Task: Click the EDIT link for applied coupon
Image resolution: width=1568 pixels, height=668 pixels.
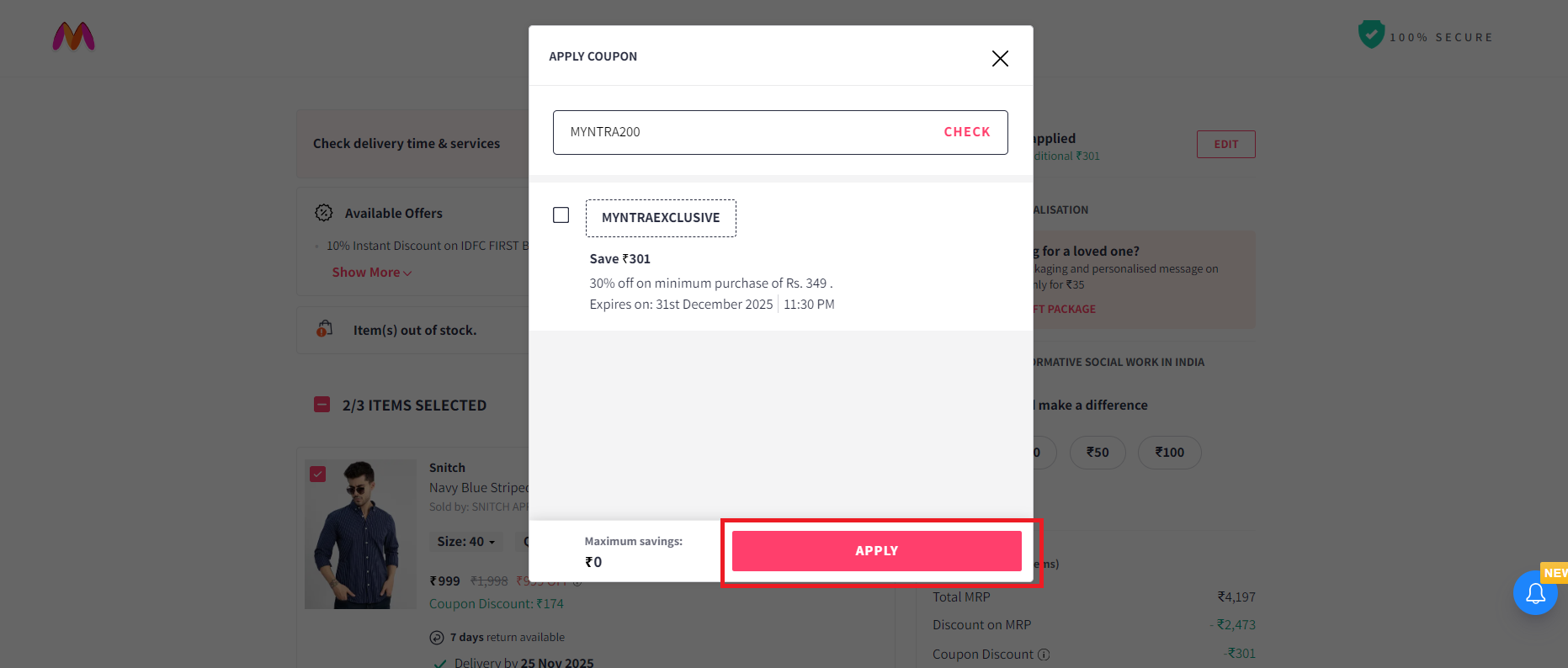Action: coord(1225,144)
